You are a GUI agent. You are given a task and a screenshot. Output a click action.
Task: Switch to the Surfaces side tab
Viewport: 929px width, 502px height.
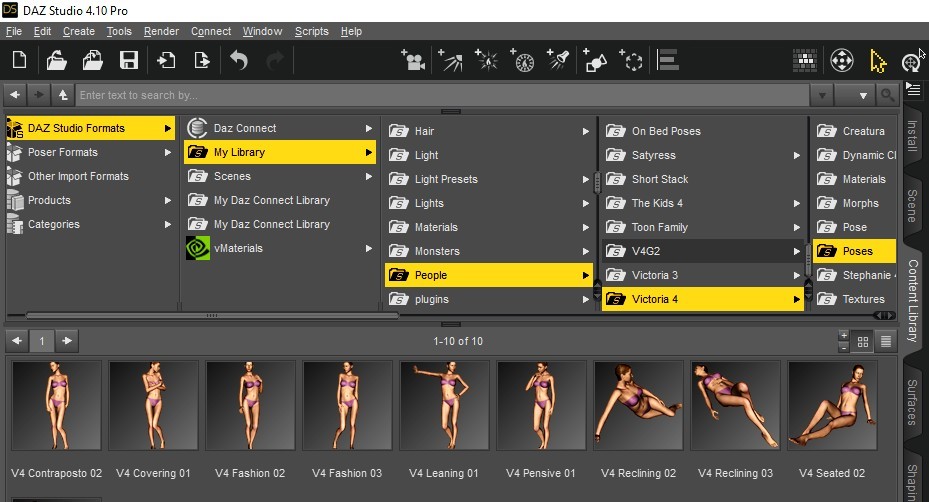click(x=912, y=402)
